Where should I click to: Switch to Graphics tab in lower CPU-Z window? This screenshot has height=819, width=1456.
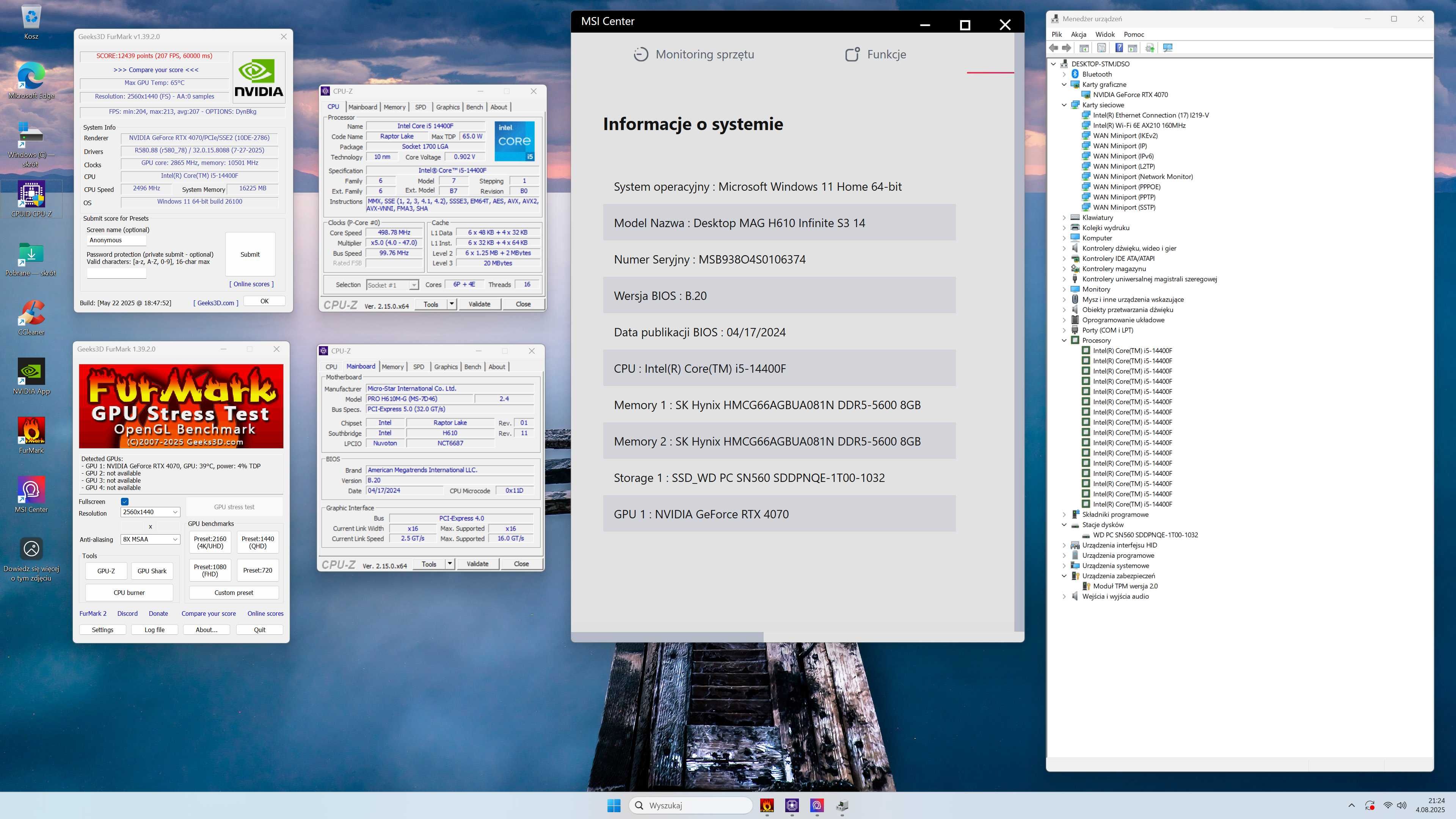(446, 367)
